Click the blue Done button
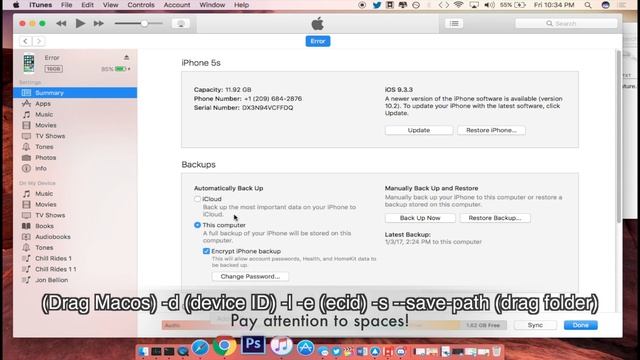The width and height of the screenshot is (640, 360). [580, 325]
